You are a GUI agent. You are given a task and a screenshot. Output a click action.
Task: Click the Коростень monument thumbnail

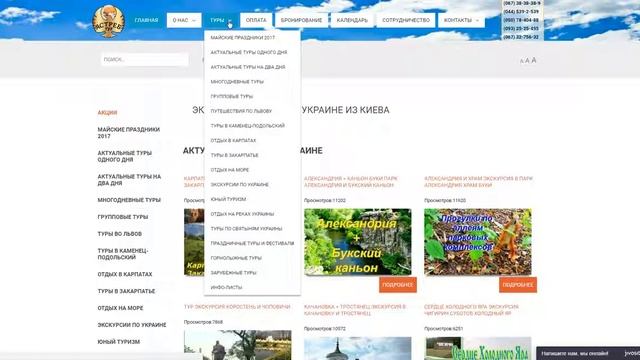(x=238, y=345)
